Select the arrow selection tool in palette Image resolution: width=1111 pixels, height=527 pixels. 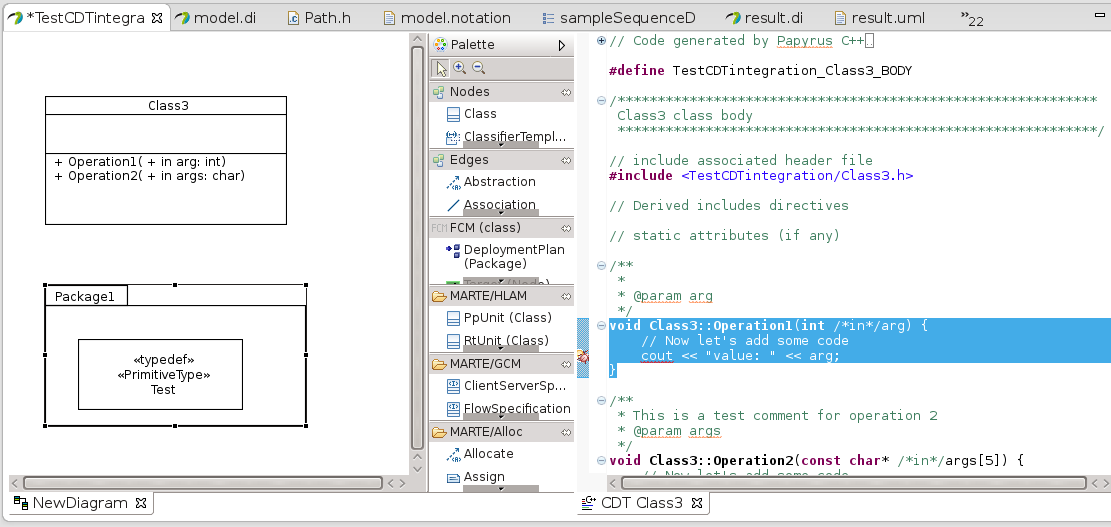(441, 68)
